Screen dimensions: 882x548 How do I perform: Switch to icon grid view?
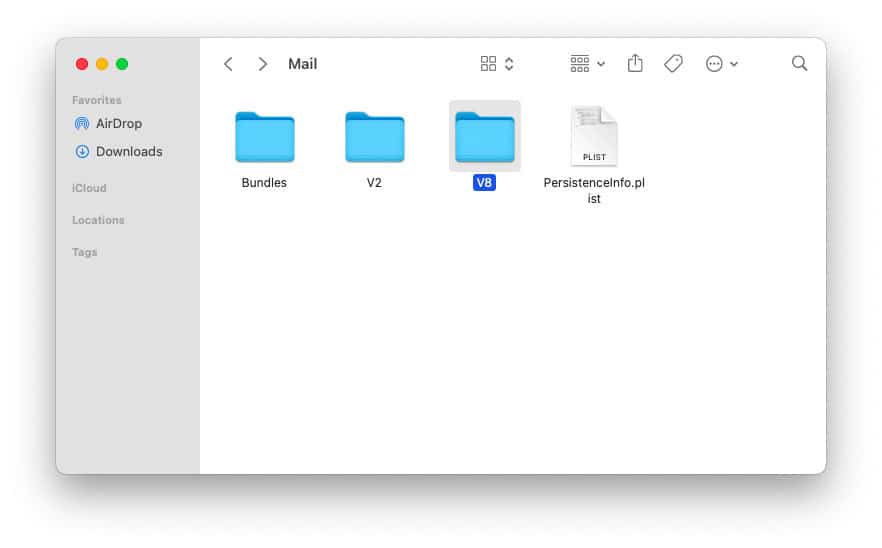488,64
